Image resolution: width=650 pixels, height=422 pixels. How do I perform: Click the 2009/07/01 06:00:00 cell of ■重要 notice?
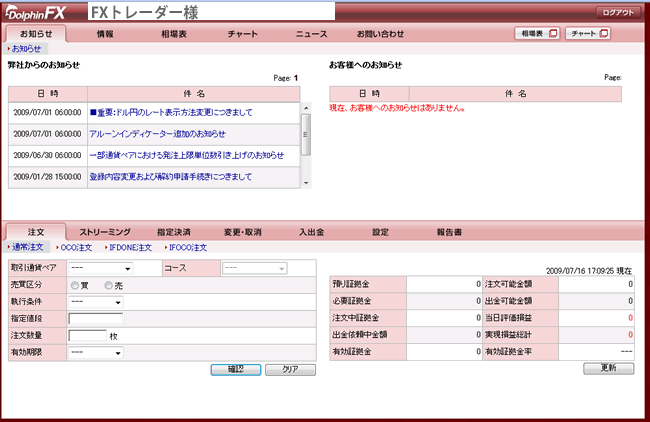pyautogui.click(x=47, y=112)
